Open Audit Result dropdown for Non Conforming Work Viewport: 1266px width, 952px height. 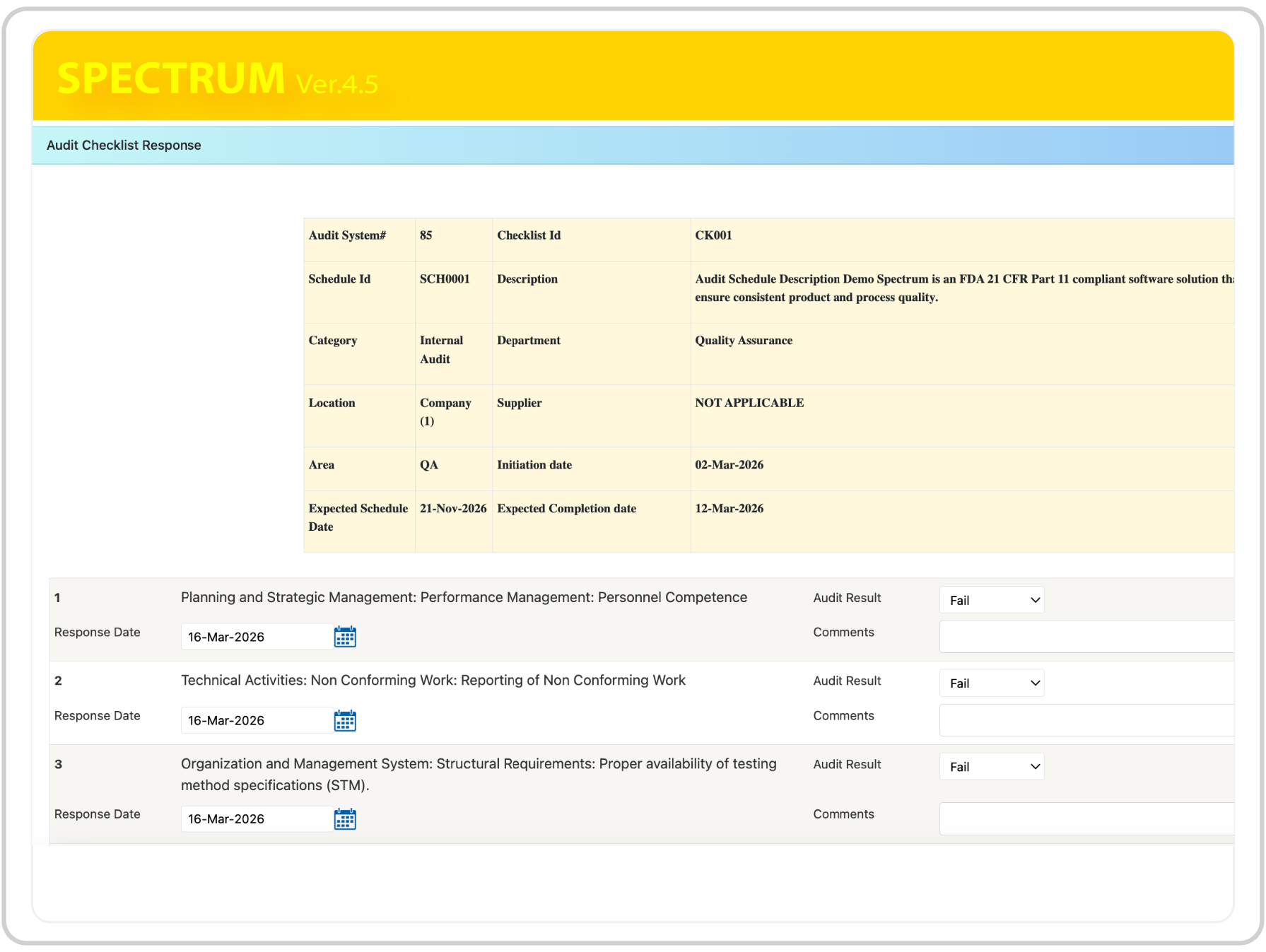[991, 683]
